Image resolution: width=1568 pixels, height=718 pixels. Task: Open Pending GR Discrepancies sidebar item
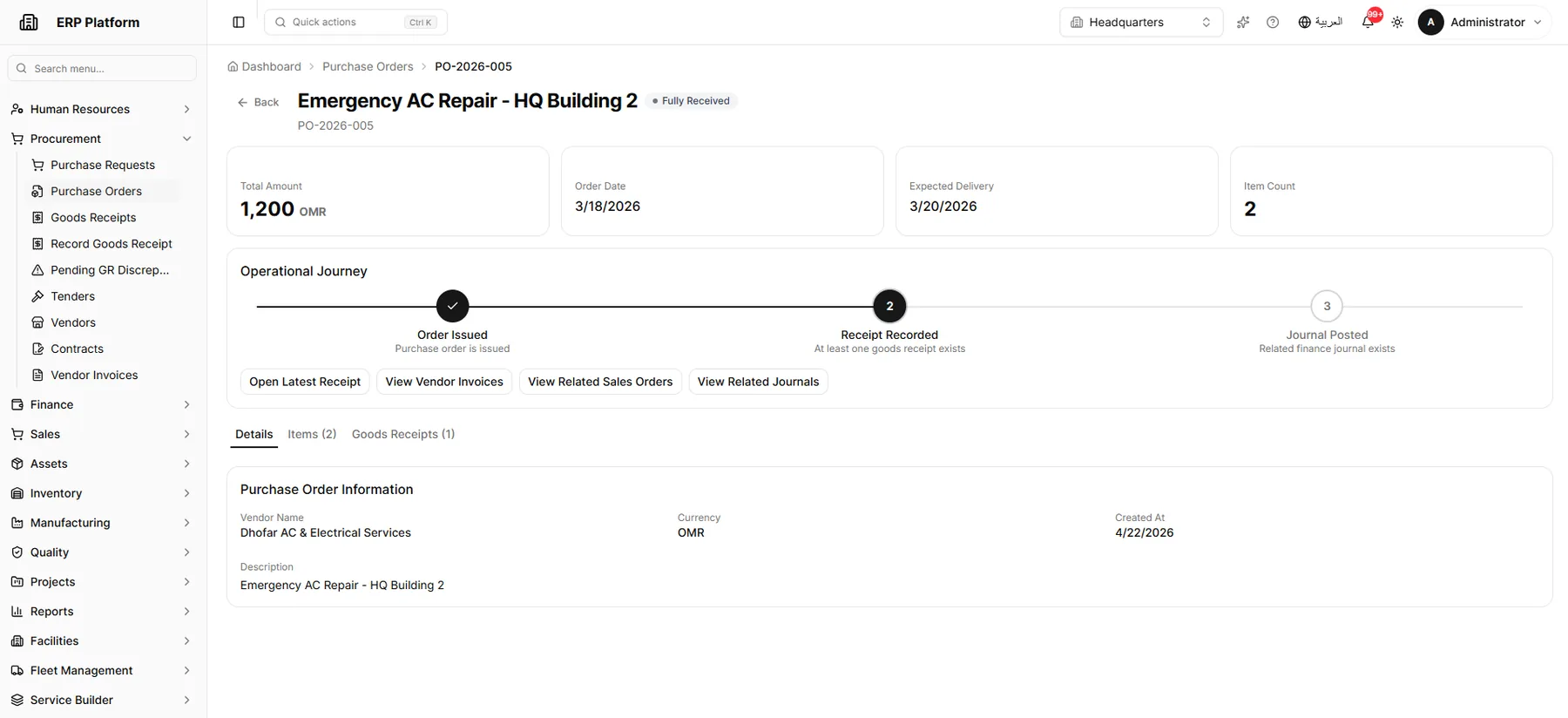pyautogui.click(x=103, y=269)
